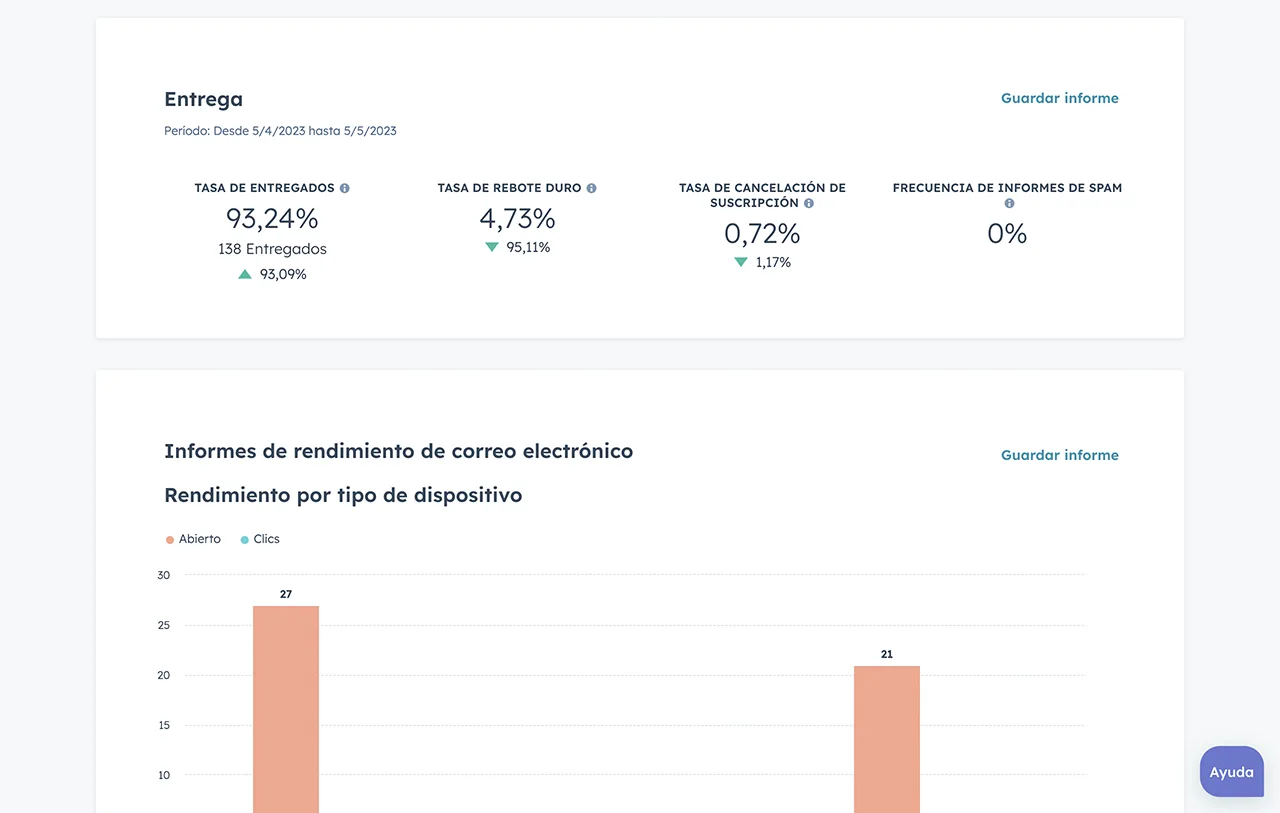Click green down arrow beside 95,11%
1280x813 pixels.
click(492, 247)
